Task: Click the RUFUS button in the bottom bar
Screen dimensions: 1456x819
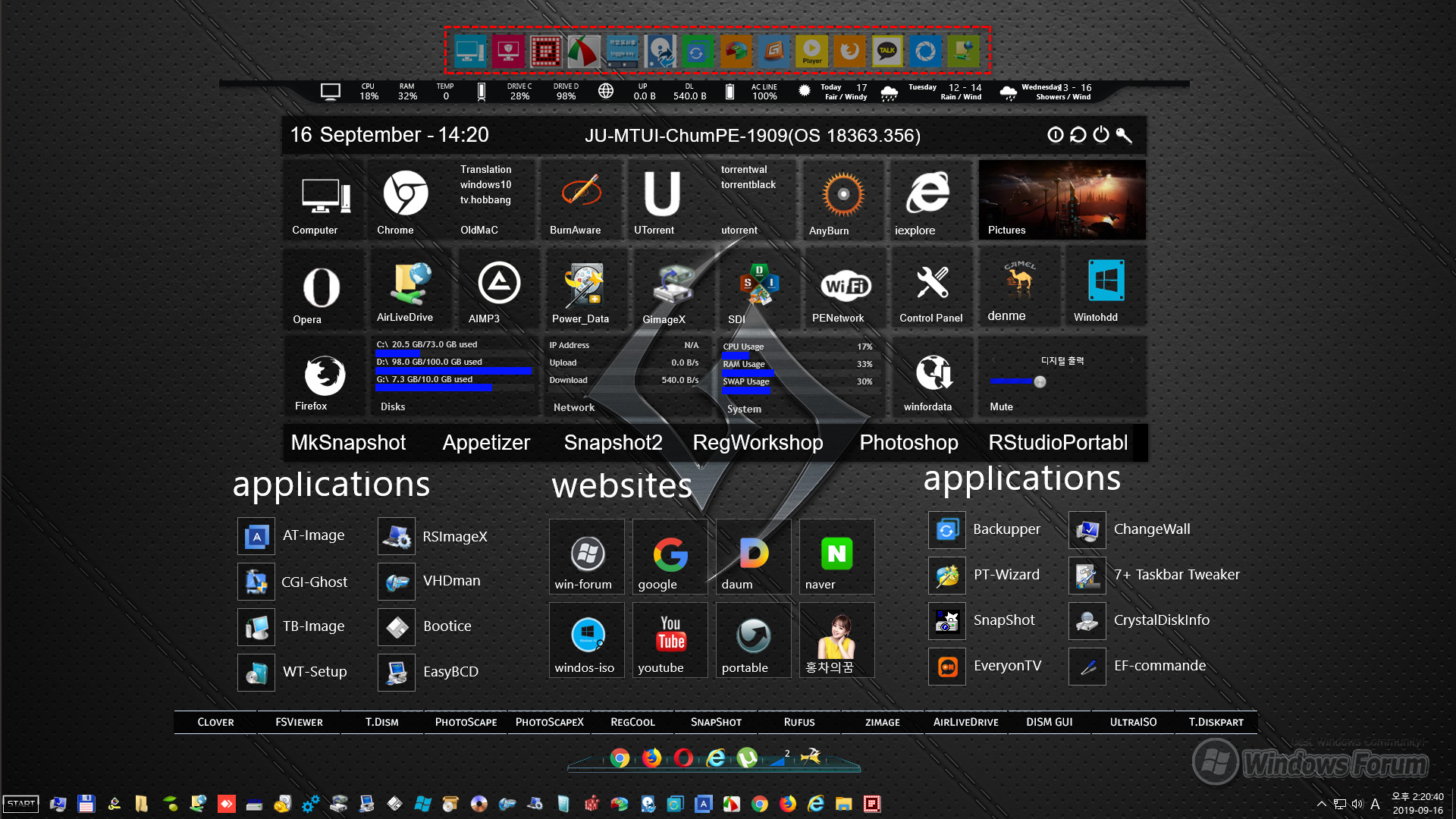Action: coord(799,722)
